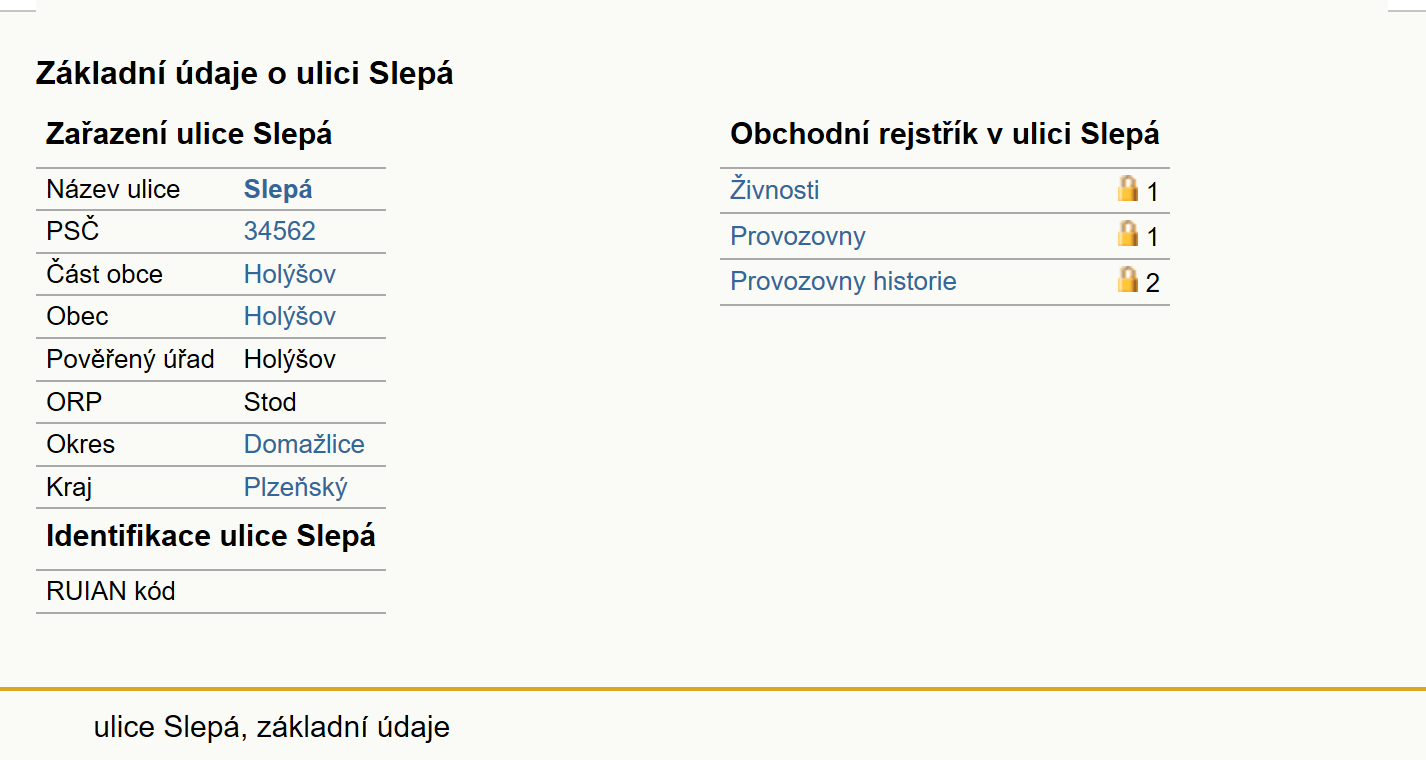The image size is (1426, 760).
Task: Click the Základní údaje o ulici Slepá heading
Action: 245,73
